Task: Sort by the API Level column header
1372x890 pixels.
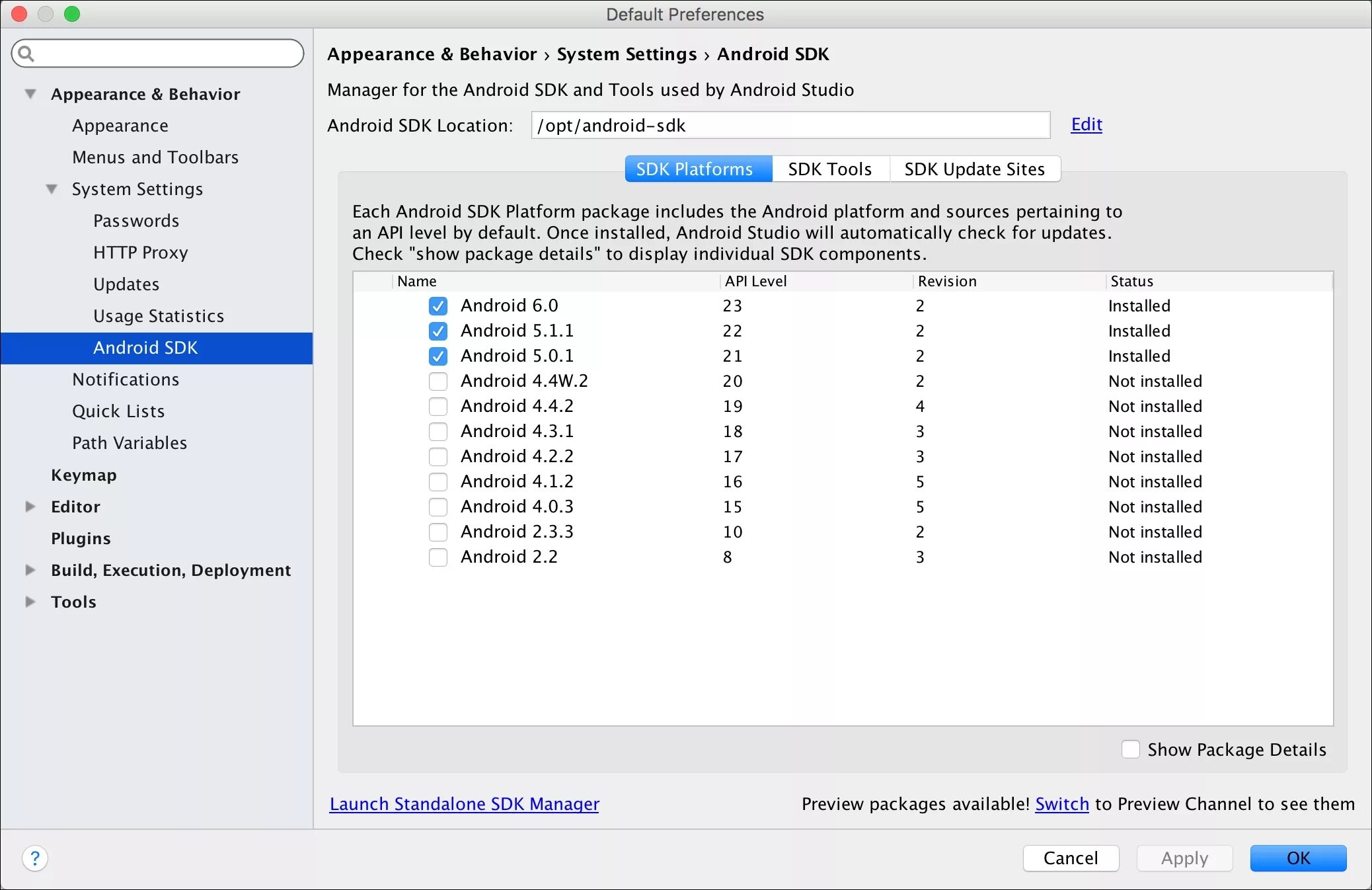Action: [816, 281]
